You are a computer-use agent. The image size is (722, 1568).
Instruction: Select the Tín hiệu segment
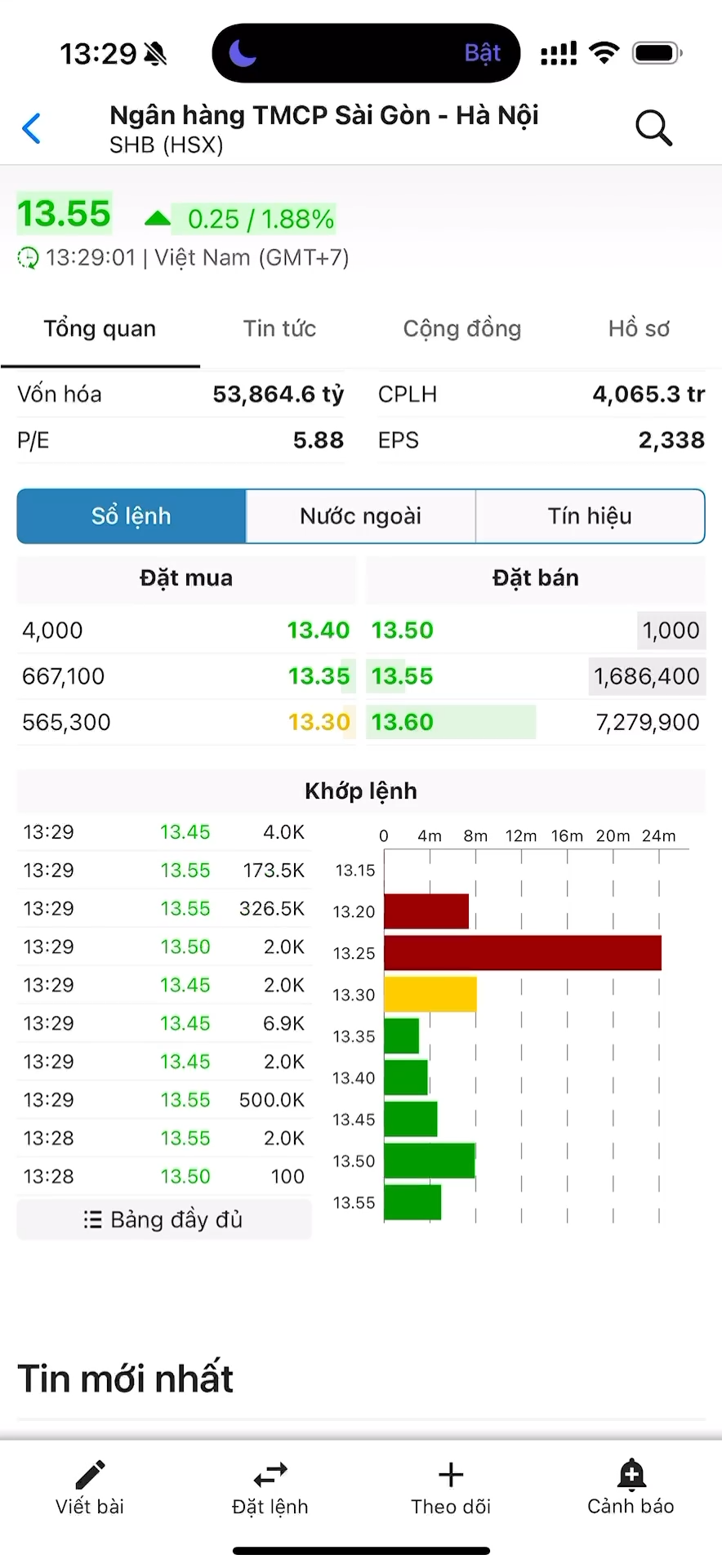pos(590,516)
